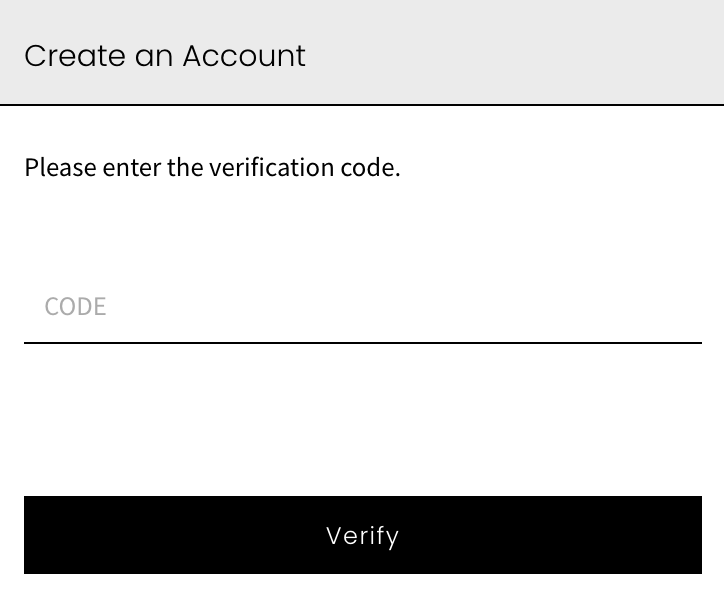724x600 pixels.
Task: Click the word "Create" in the title
Action: pos(66,56)
